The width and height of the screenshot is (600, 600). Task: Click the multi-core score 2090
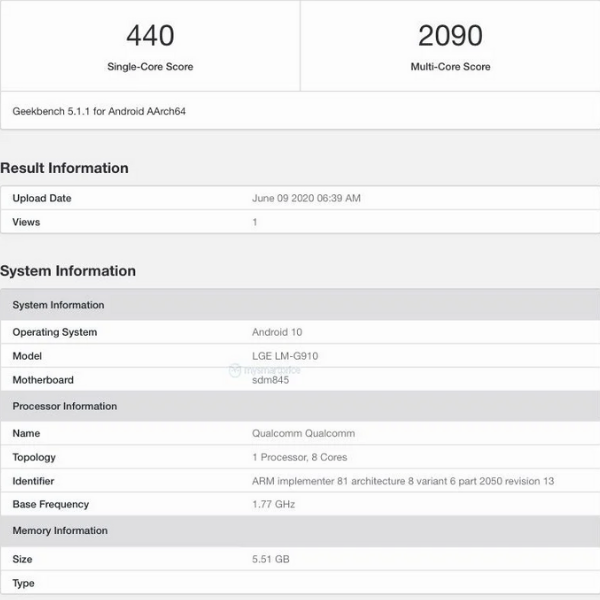click(450, 36)
